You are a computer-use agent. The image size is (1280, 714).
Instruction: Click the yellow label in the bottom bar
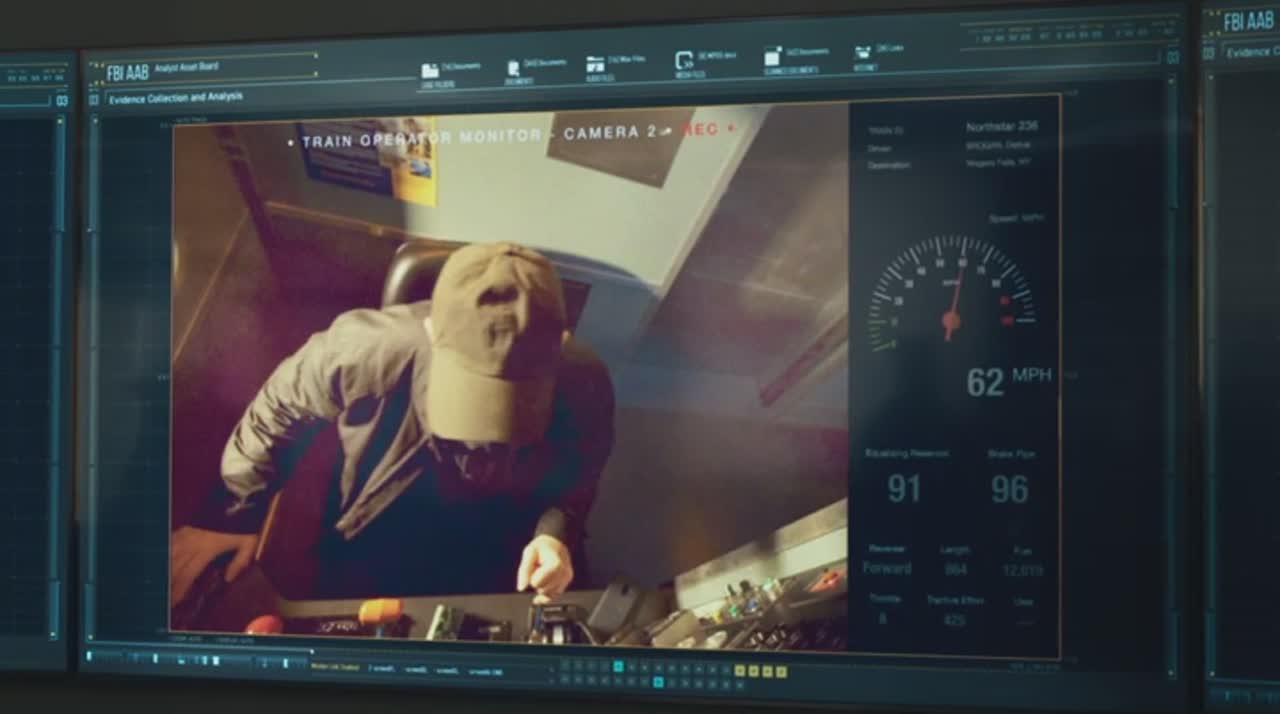pos(325,665)
